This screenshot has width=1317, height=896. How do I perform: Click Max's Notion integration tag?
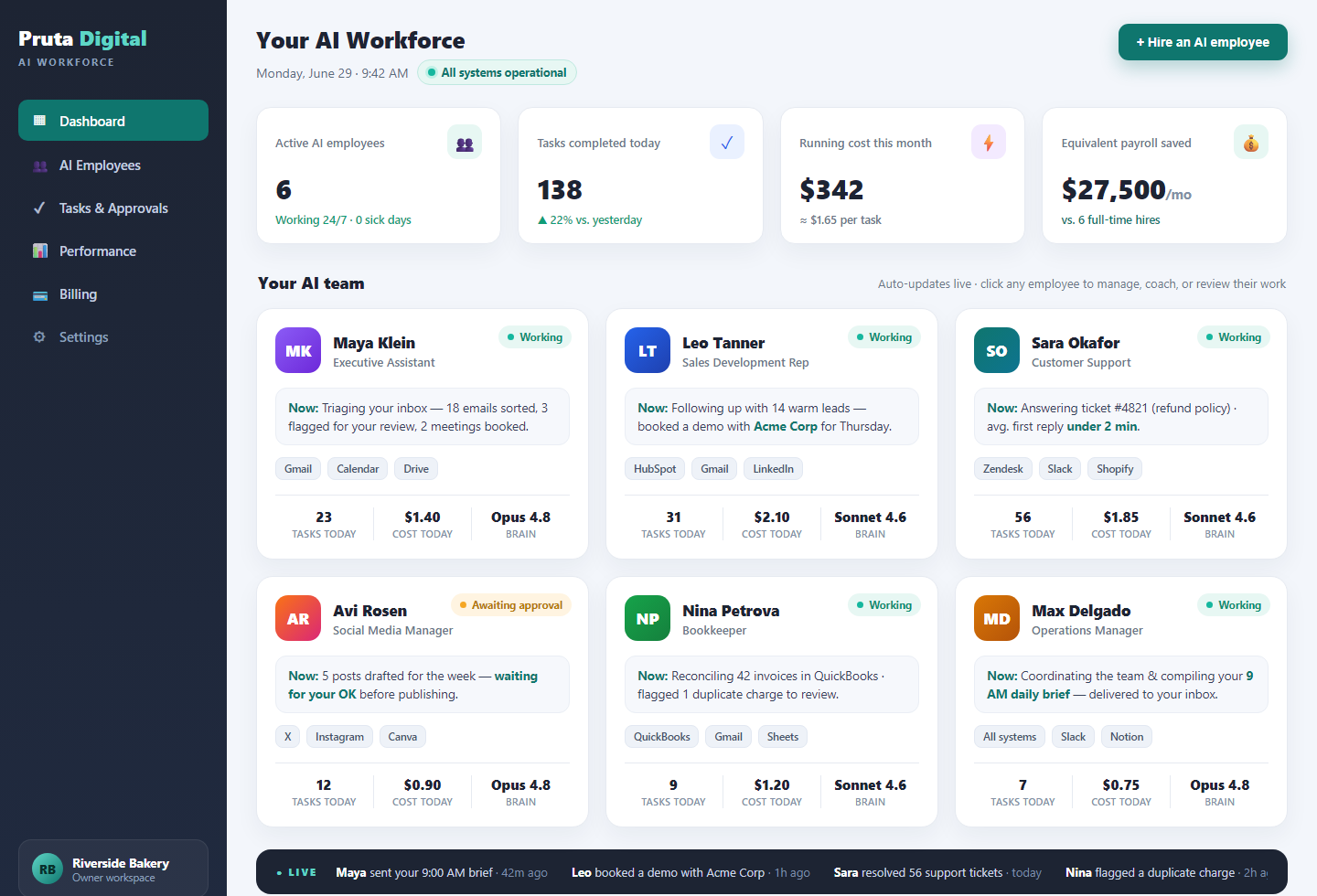(x=1127, y=737)
